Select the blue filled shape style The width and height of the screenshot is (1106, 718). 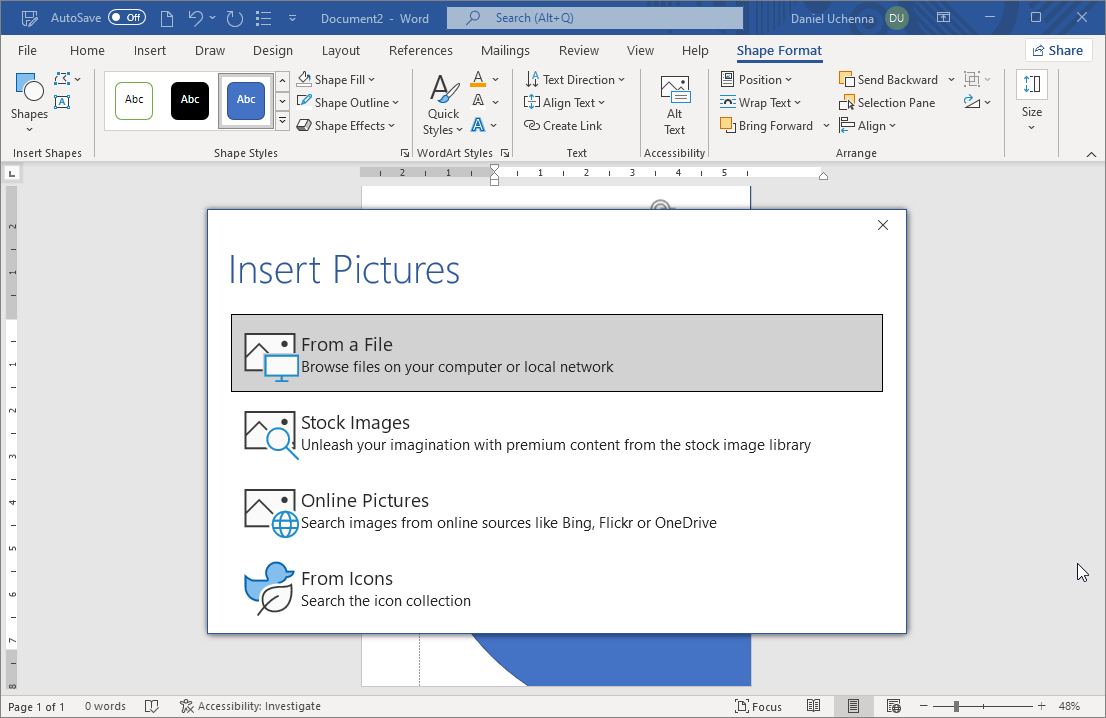246,100
